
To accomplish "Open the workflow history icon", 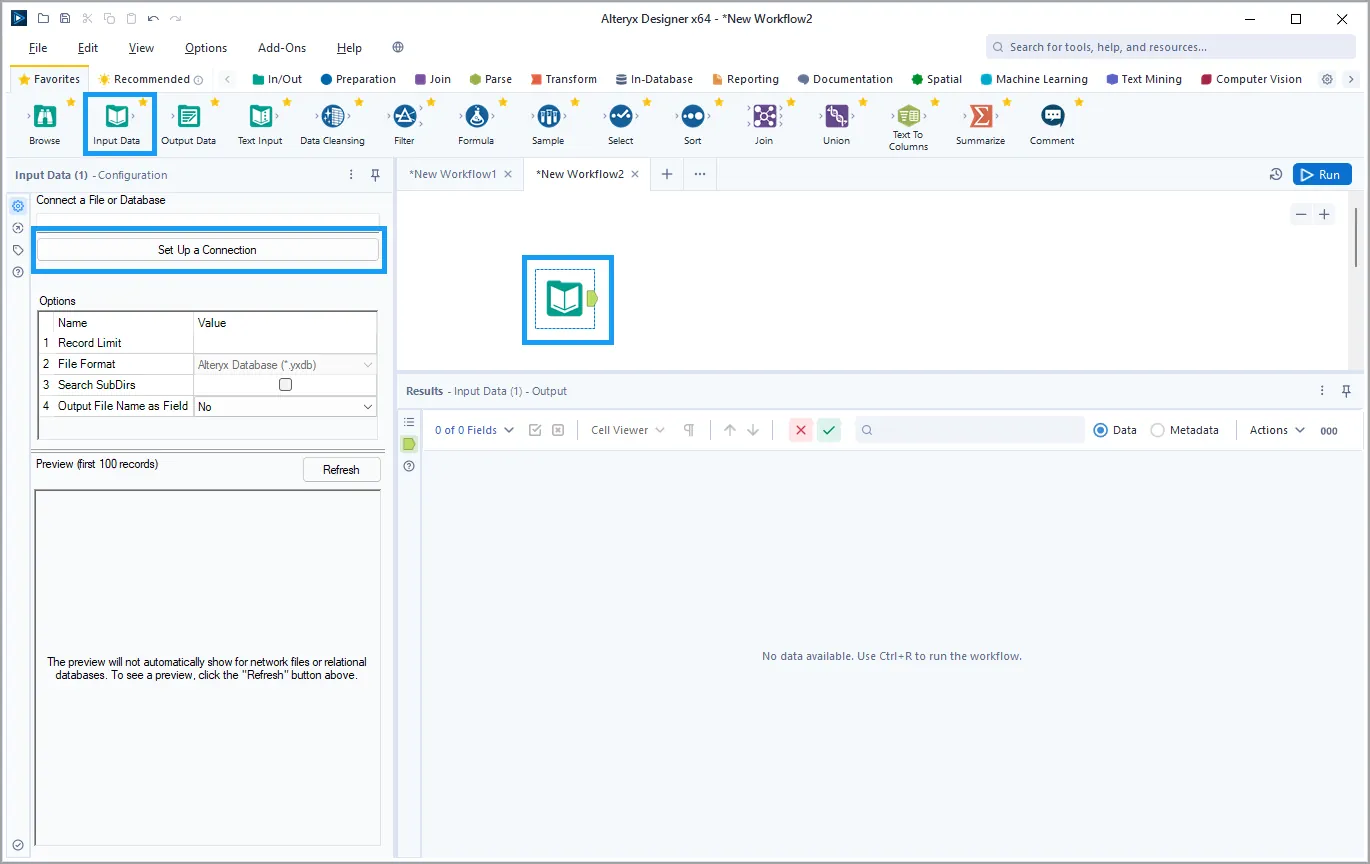I will pos(1275,174).
